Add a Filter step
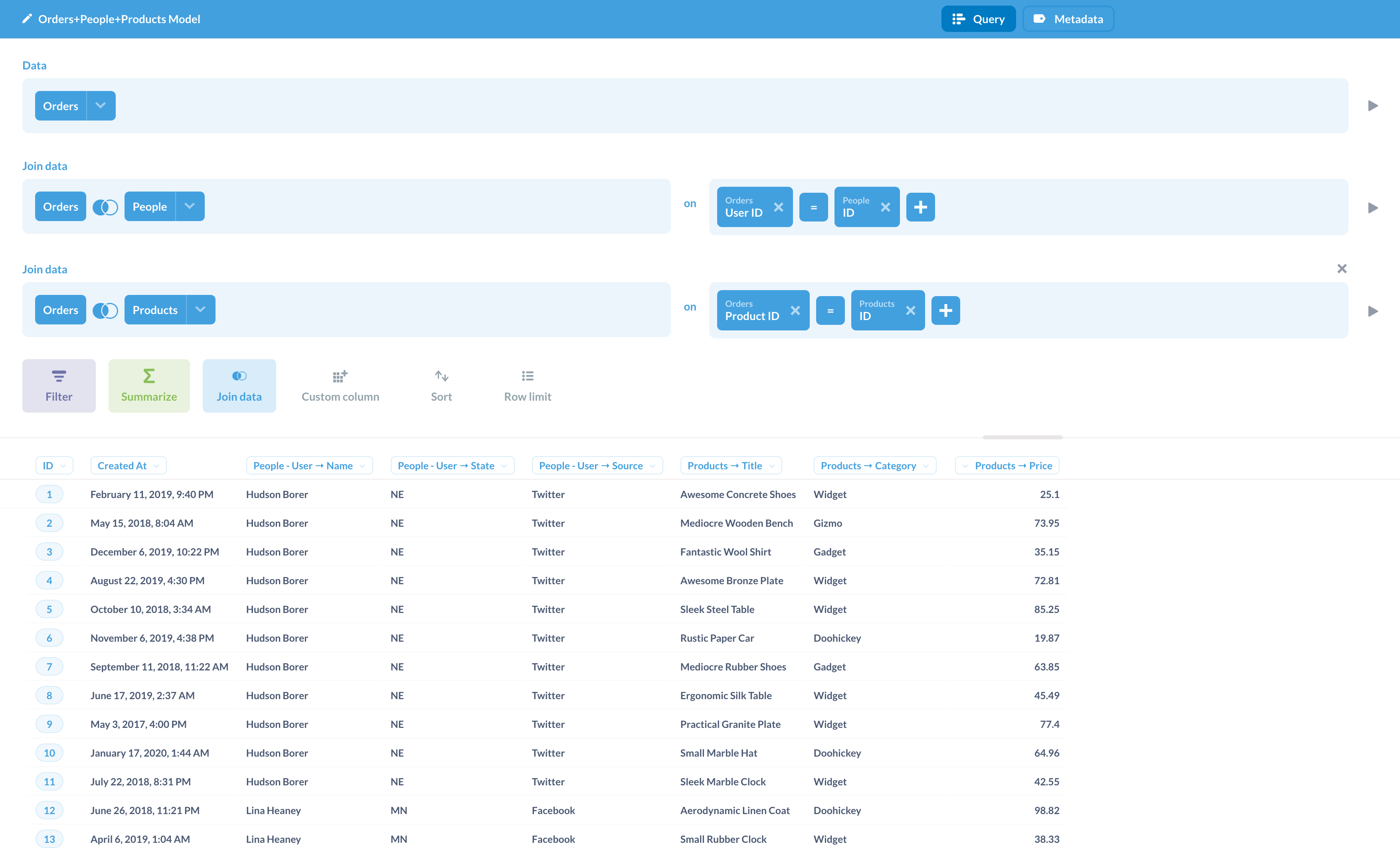The height and width of the screenshot is (850, 1400). [x=59, y=385]
